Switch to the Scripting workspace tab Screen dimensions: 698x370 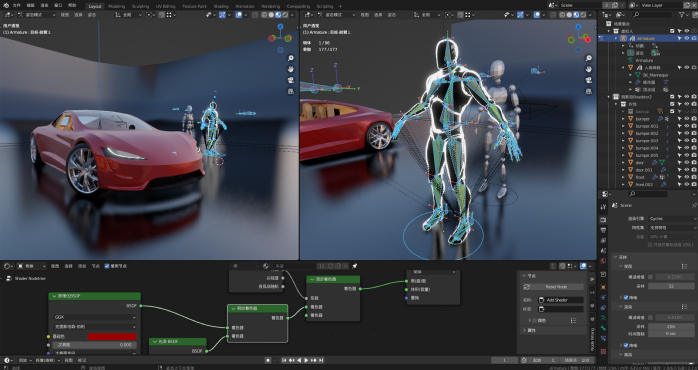(325, 6)
